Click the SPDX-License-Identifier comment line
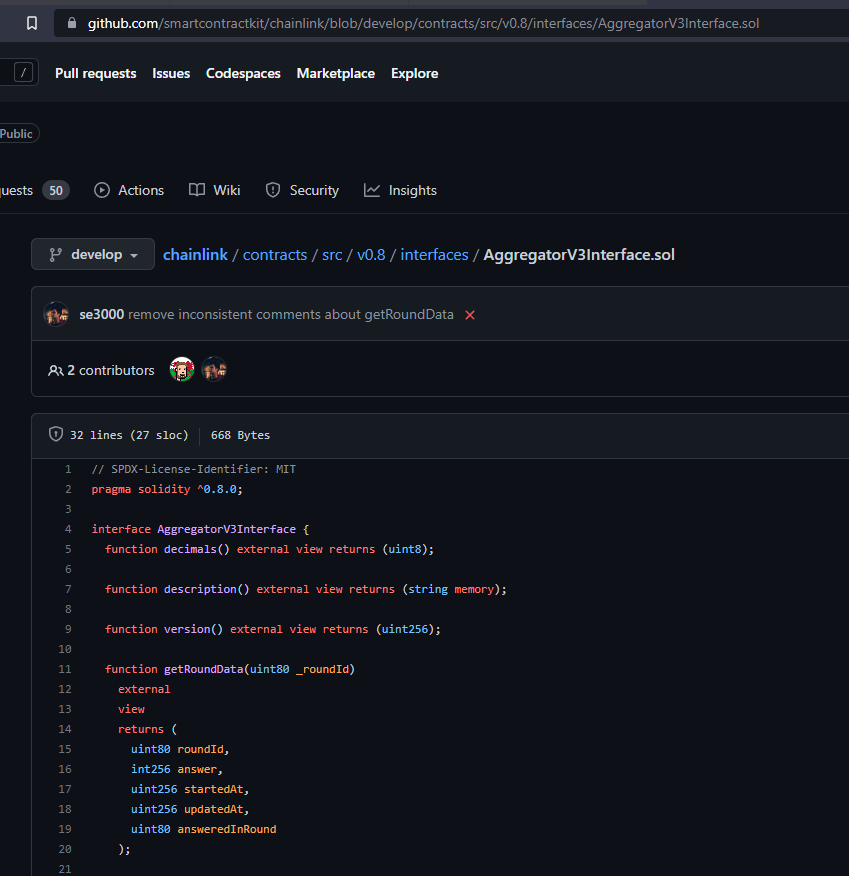Image resolution: width=849 pixels, height=876 pixels. 194,469
